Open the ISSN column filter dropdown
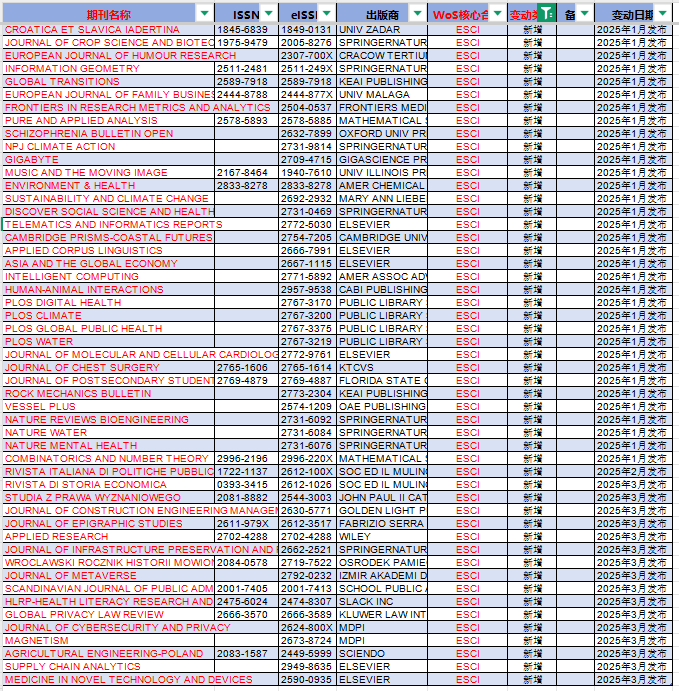 click(x=269, y=13)
